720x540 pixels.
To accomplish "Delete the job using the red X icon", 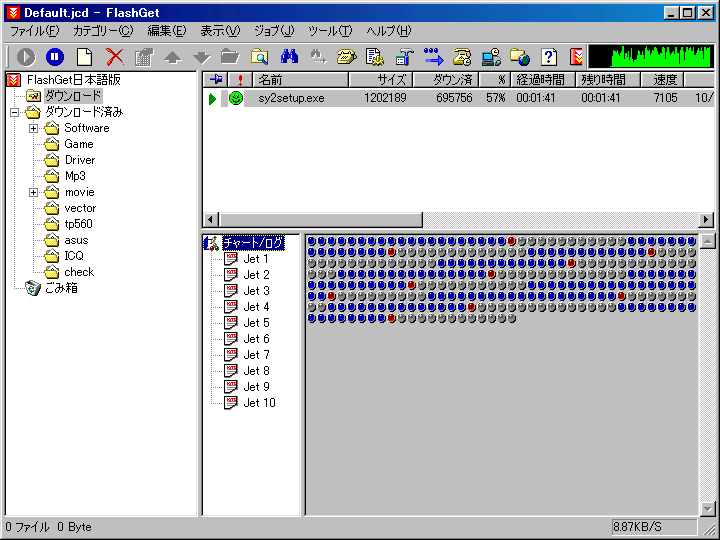I will pos(115,57).
